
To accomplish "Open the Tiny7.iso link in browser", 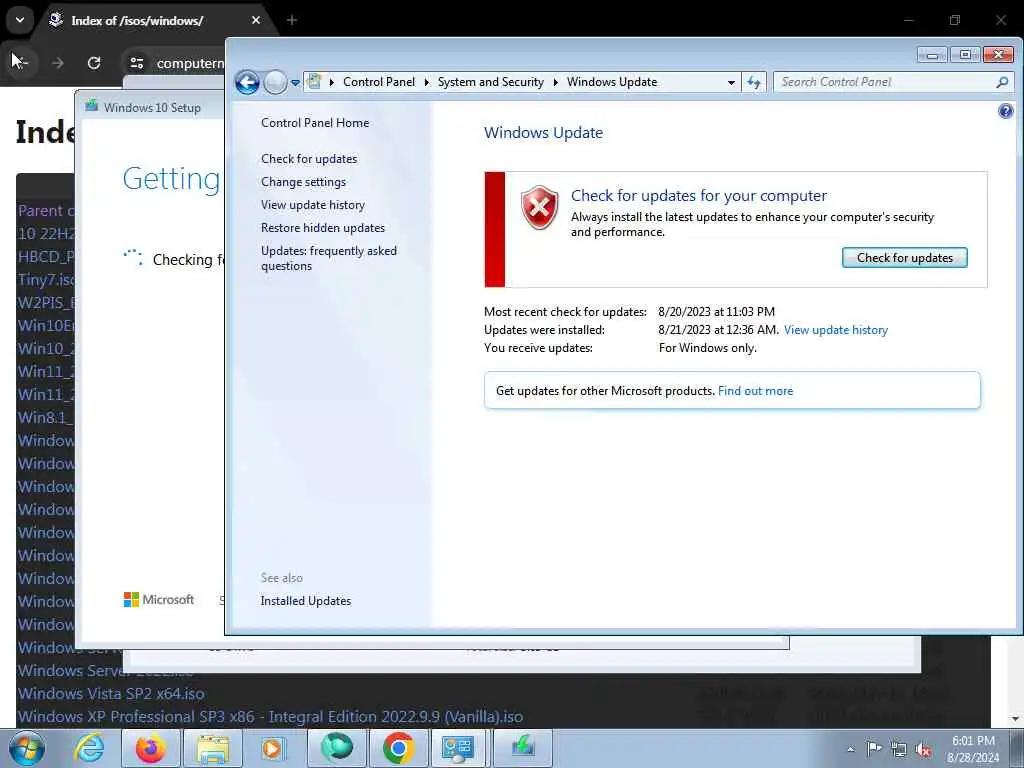I will click(46, 280).
